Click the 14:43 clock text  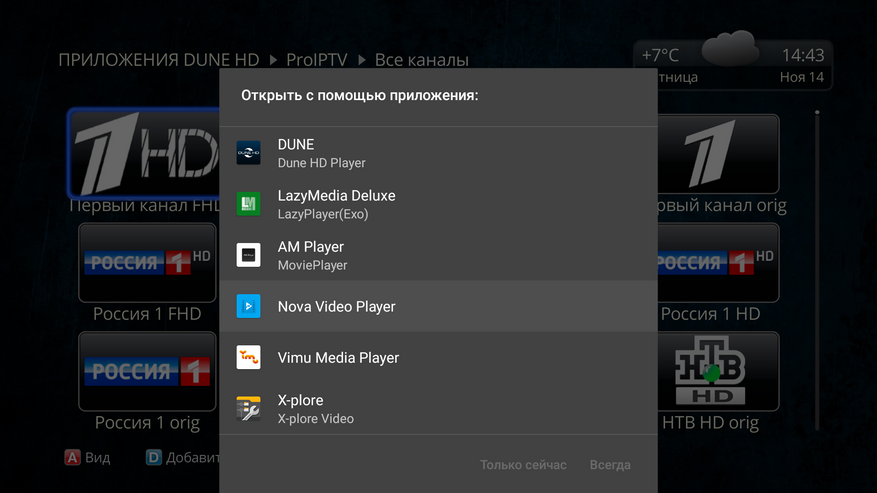pos(803,55)
